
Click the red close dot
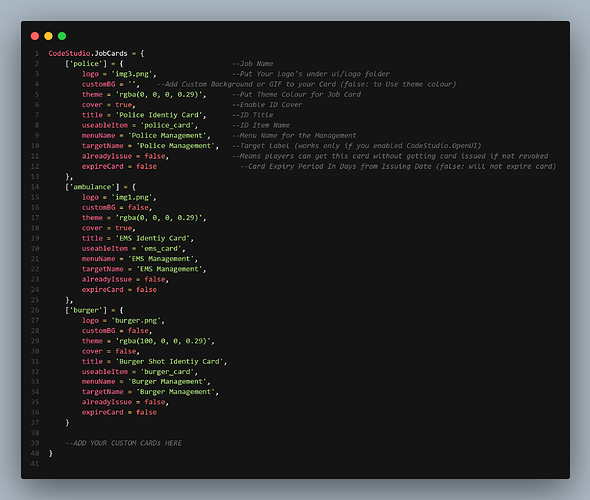tap(35, 36)
